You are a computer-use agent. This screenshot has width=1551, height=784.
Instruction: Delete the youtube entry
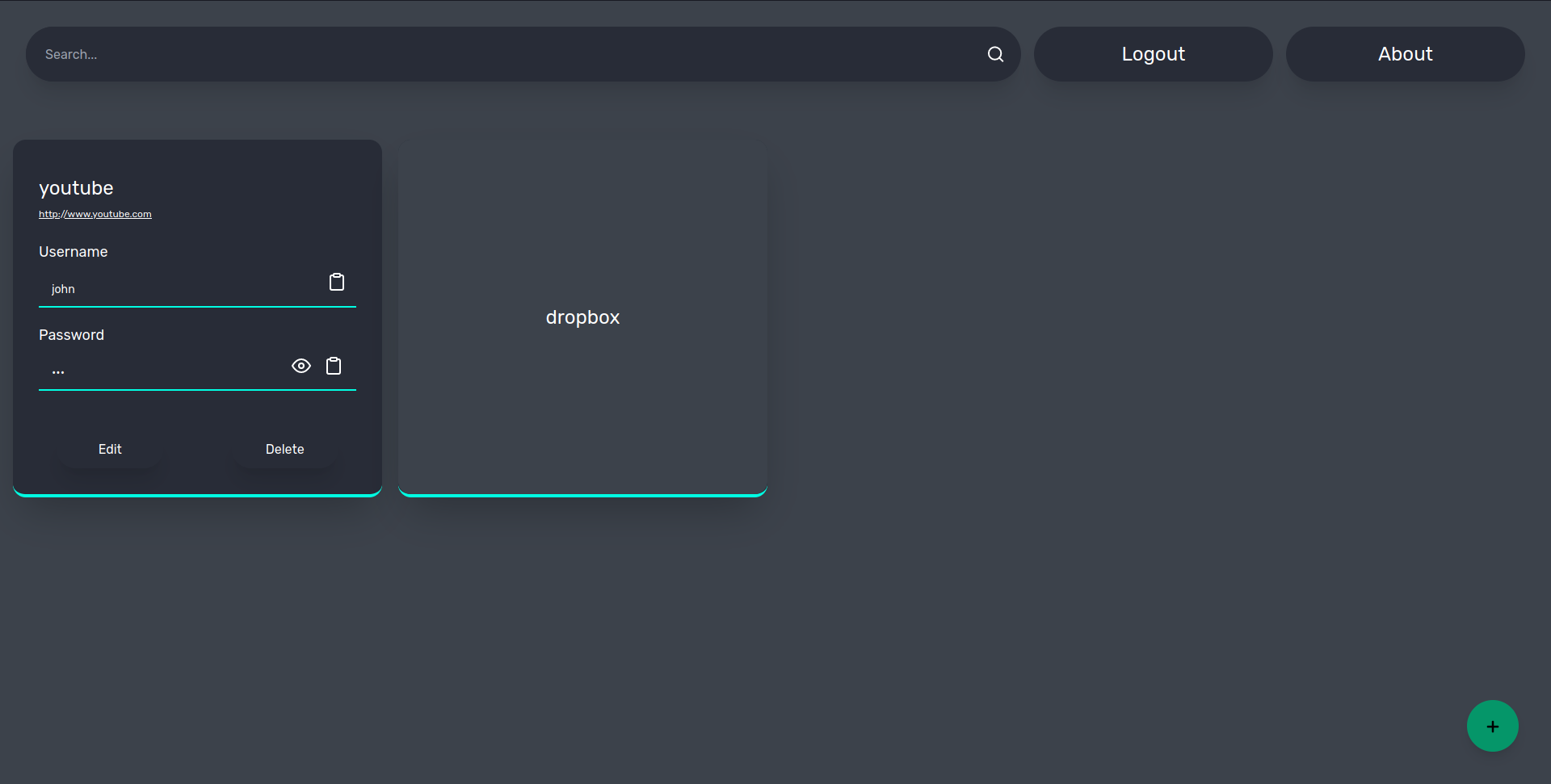coord(285,449)
